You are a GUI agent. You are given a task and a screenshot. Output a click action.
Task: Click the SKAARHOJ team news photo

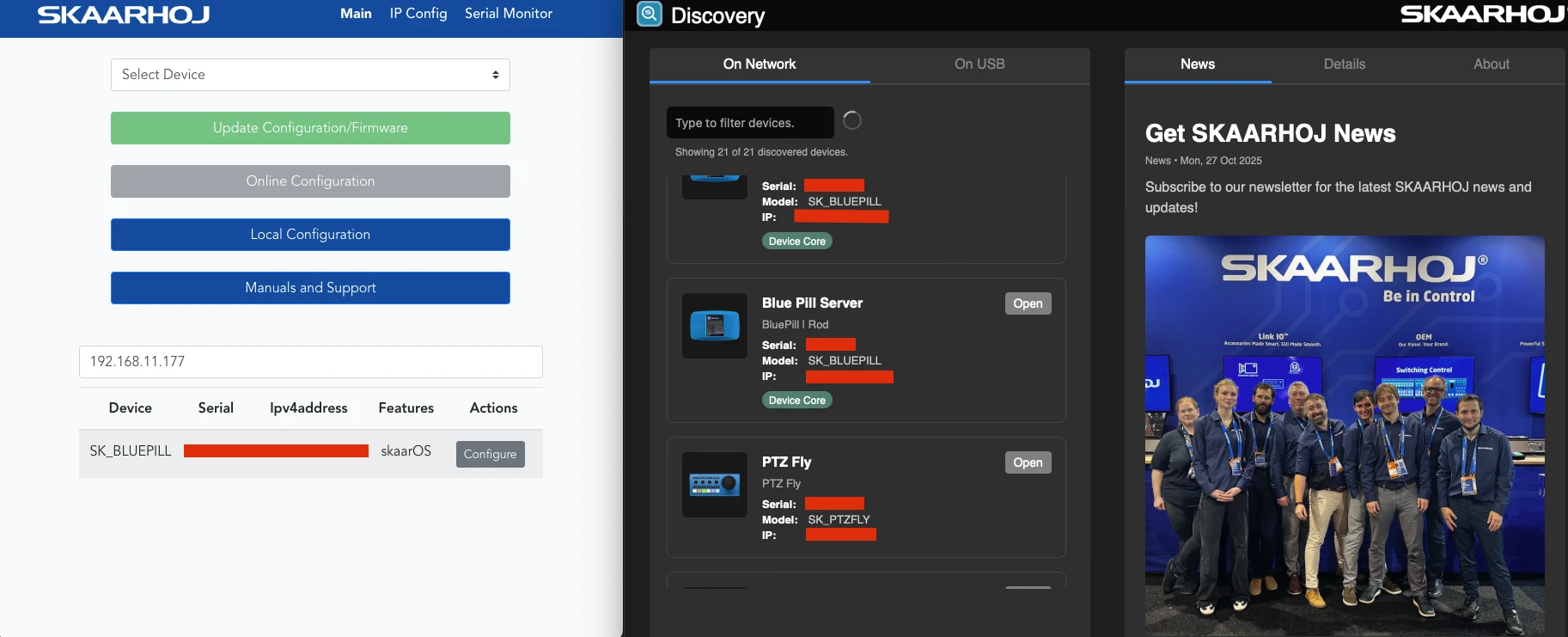click(1344, 435)
